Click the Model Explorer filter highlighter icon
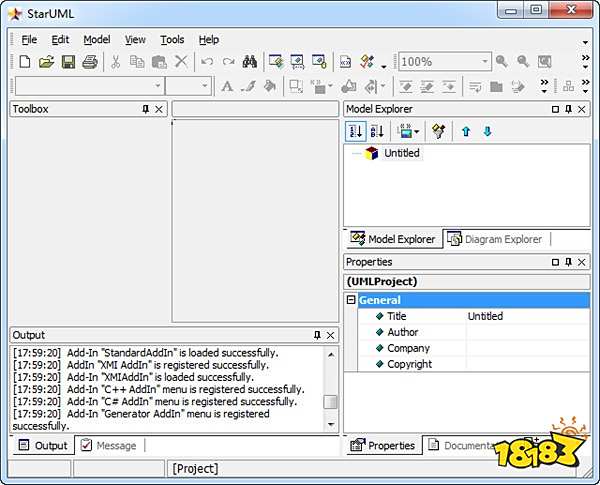This screenshot has width=600, height=485. point(439,132)
